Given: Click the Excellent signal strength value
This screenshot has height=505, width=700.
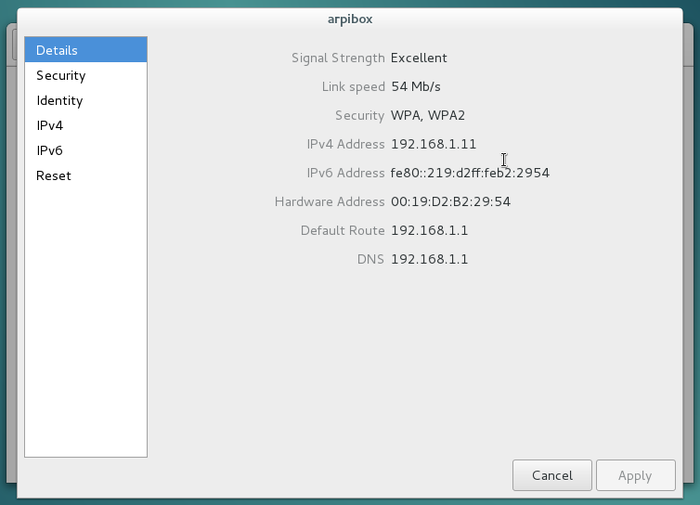Looking at the screenshot, I should pyautogui.click(x=419, y=58).
